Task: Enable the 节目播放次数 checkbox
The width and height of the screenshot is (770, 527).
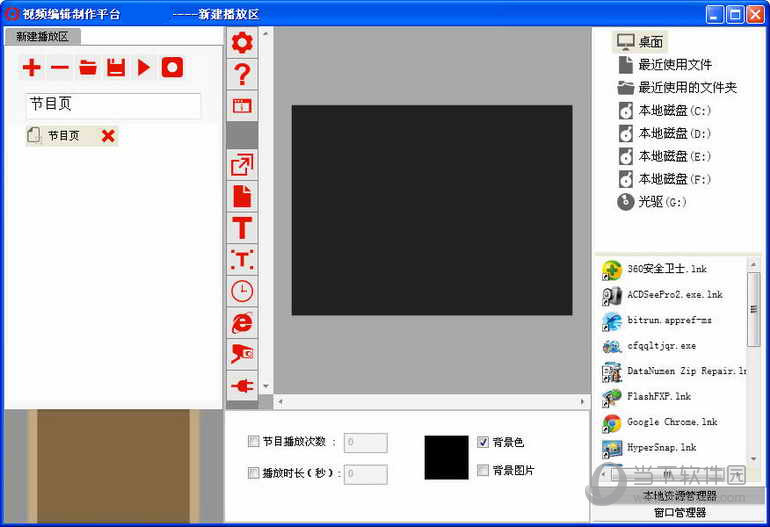Action: 253,441
